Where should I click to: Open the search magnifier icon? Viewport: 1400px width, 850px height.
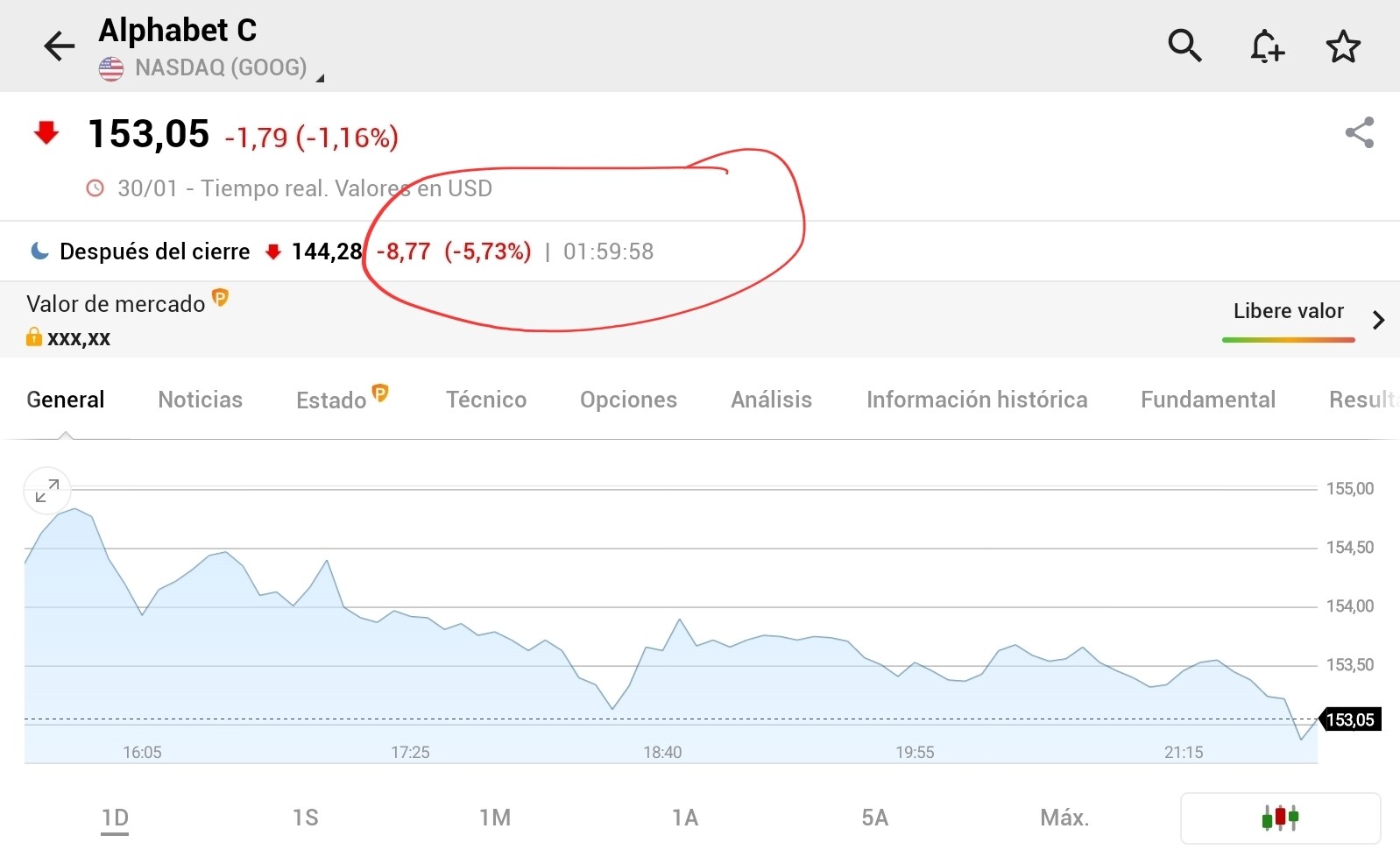pos(1184,45)
